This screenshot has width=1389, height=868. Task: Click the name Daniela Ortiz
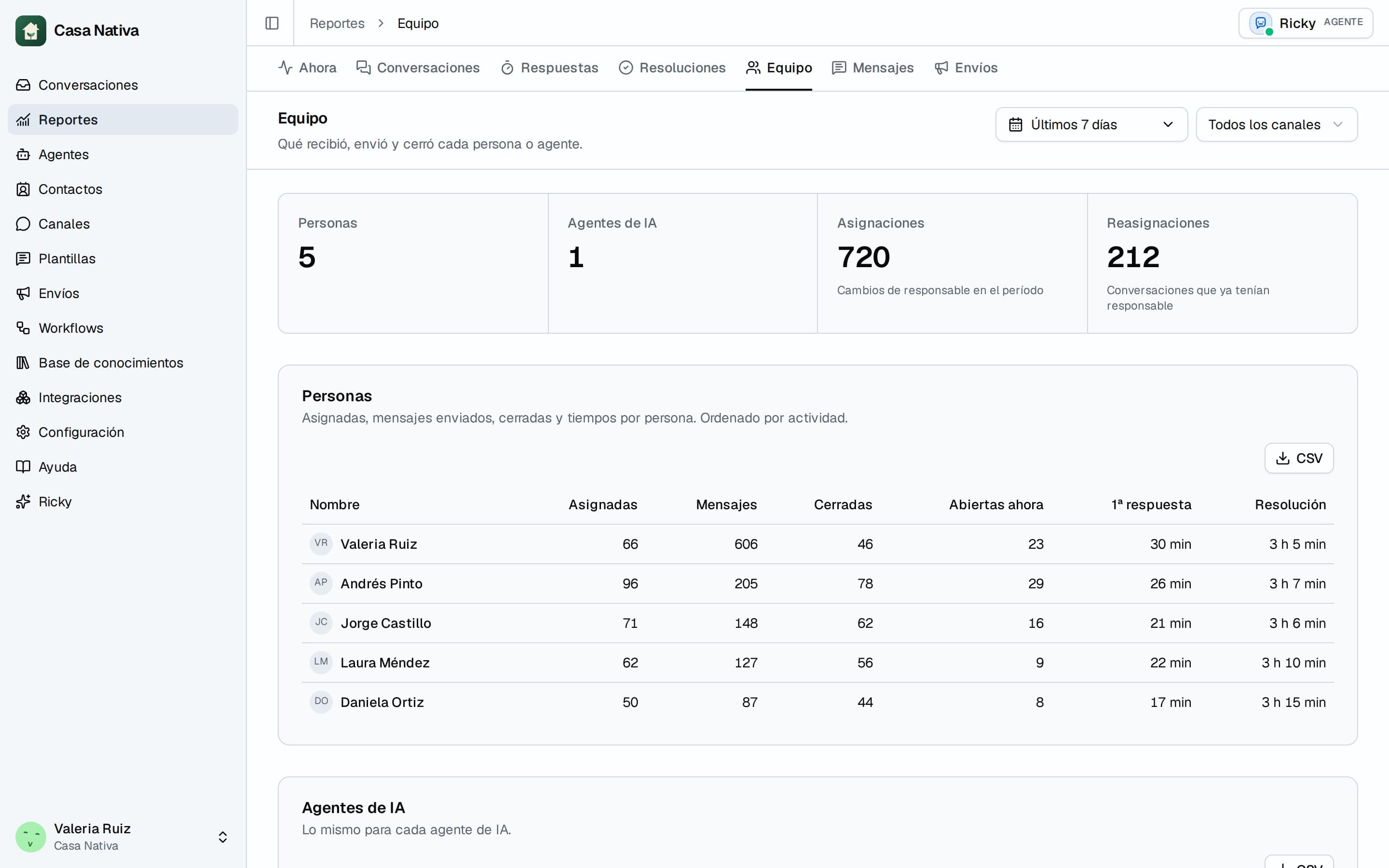[x=381, y=702]
